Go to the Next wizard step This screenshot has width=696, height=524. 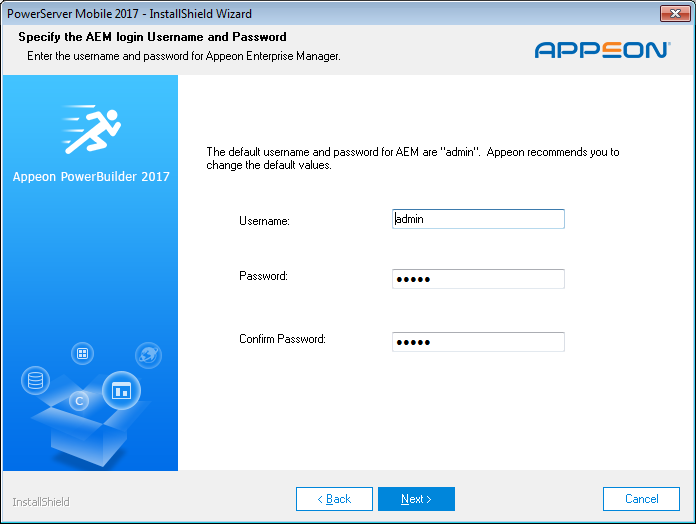pos(416,499)
